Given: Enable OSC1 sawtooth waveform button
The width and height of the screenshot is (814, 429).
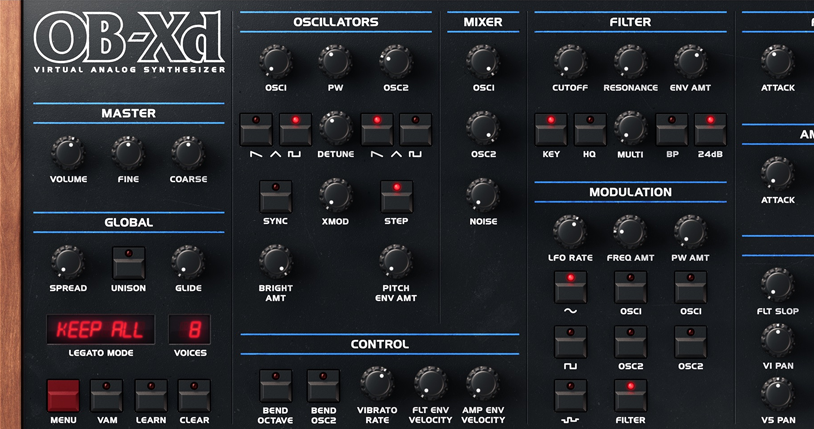Looking at the screenshot, I should 256,130.
